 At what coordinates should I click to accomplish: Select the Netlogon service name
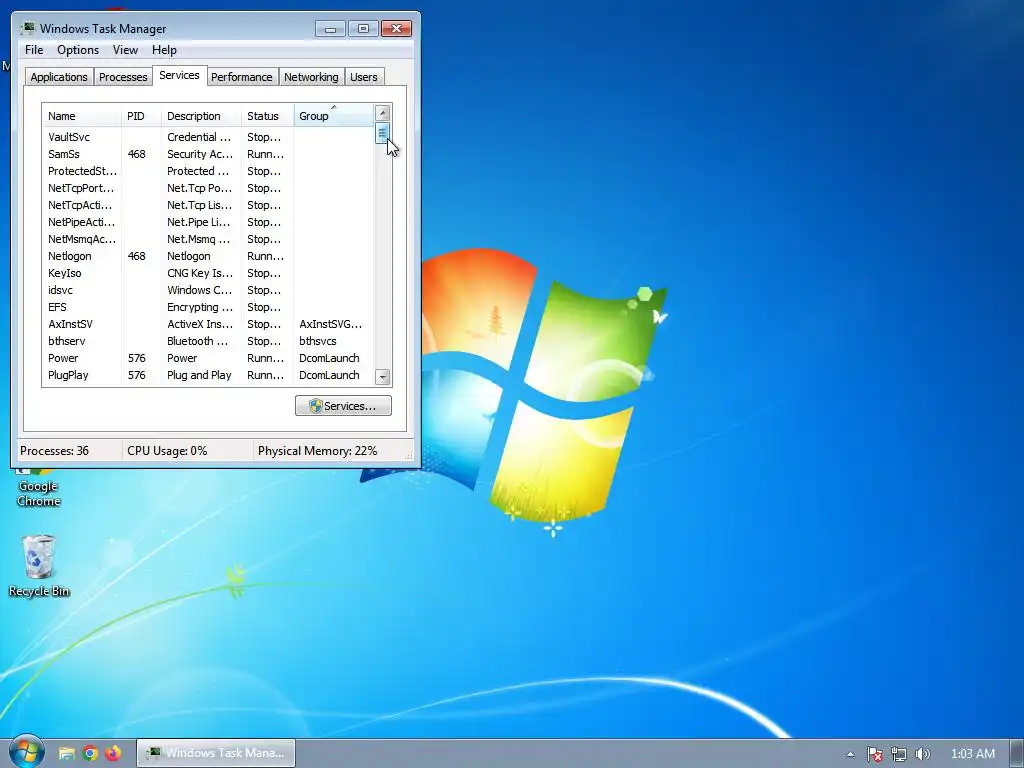tap(70, 256)
